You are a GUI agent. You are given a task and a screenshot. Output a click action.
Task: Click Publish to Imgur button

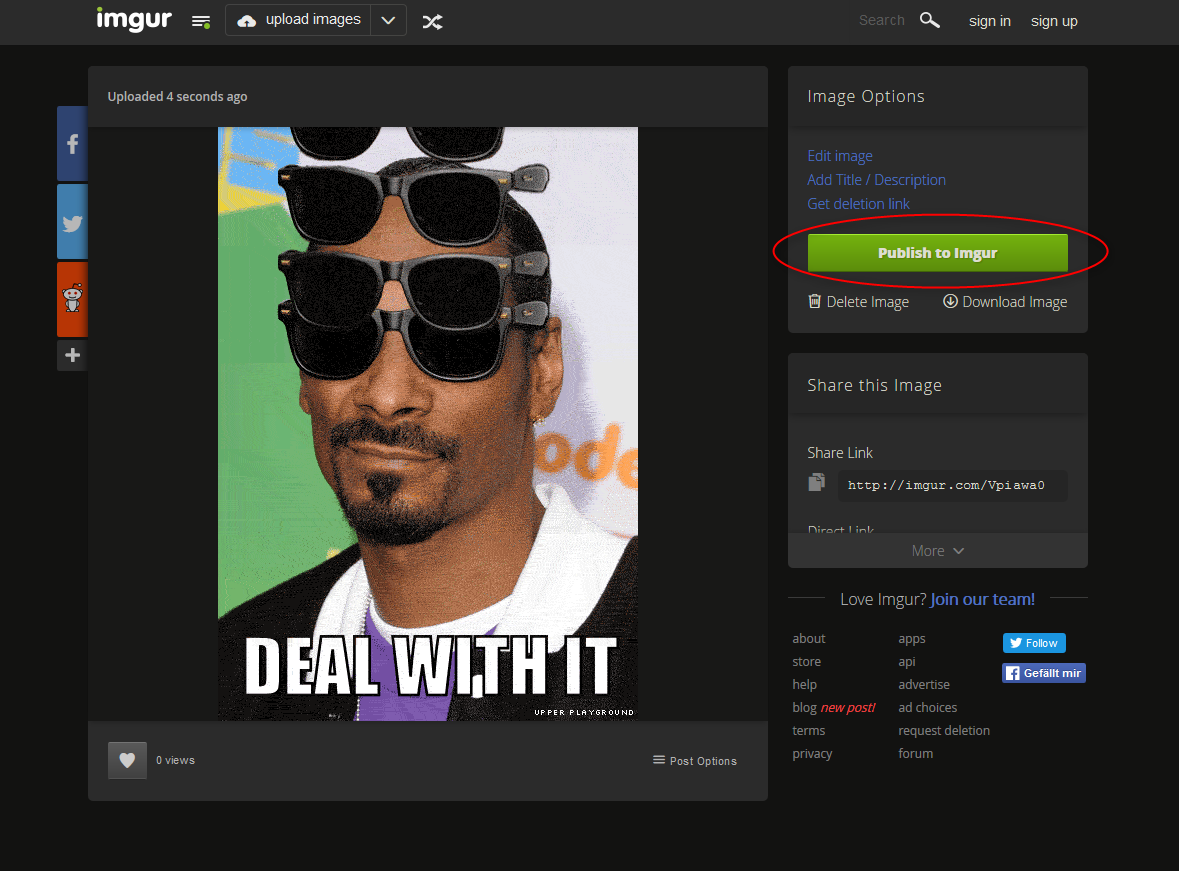(938, 253)
